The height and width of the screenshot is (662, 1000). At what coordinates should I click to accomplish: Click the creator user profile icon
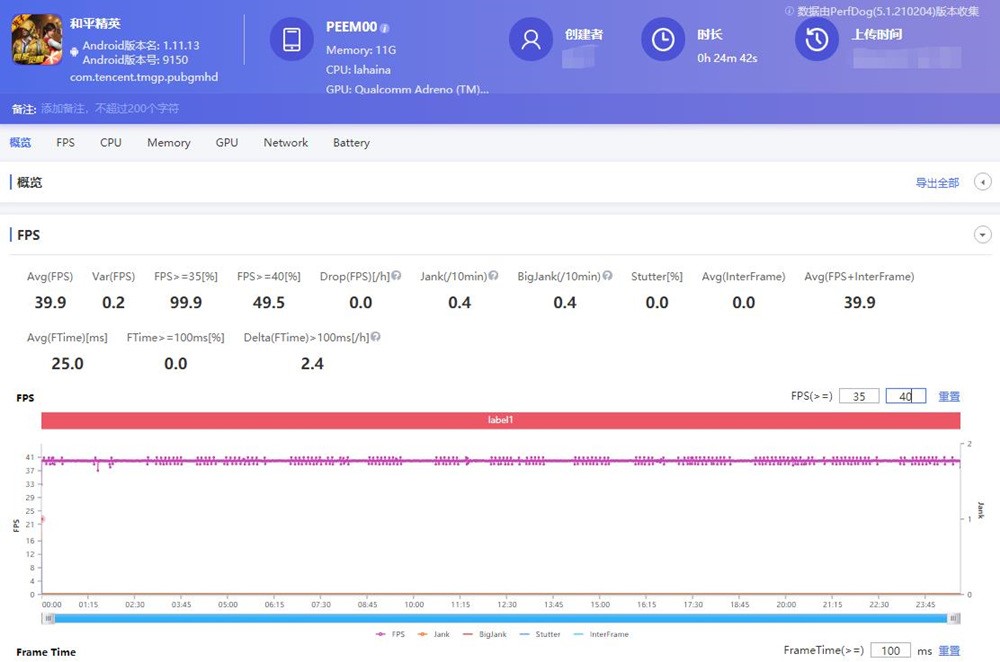pos(531,40)
